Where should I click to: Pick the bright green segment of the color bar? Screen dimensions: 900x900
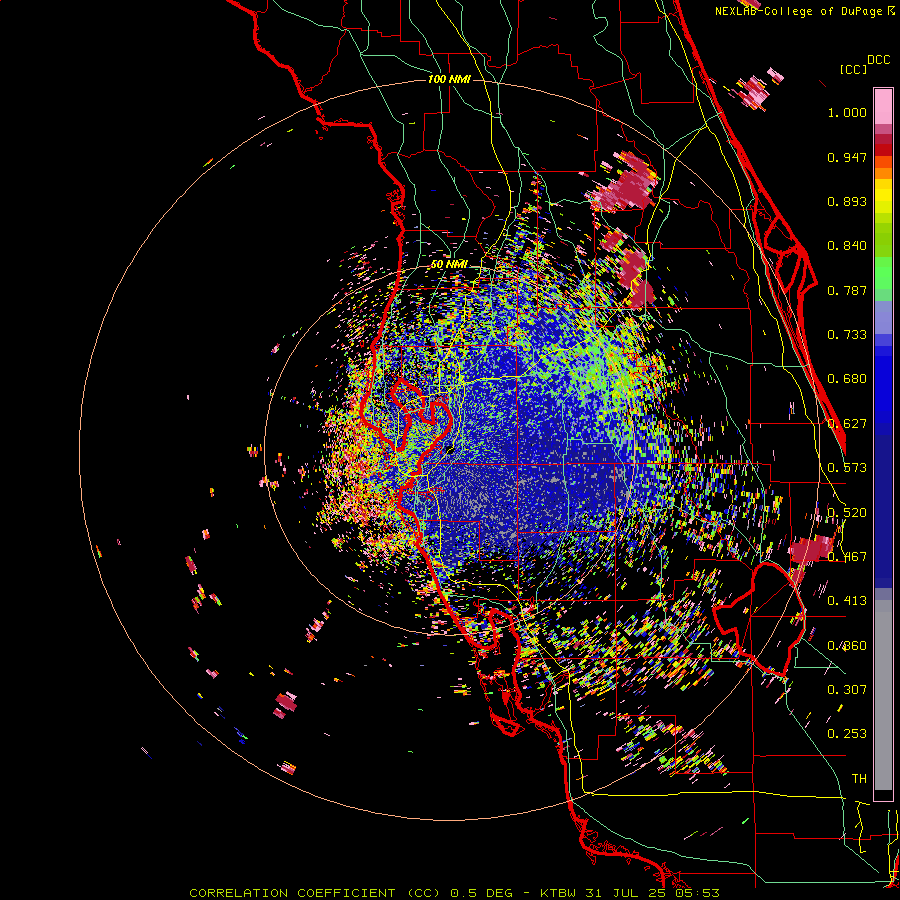tap(883, 273)
